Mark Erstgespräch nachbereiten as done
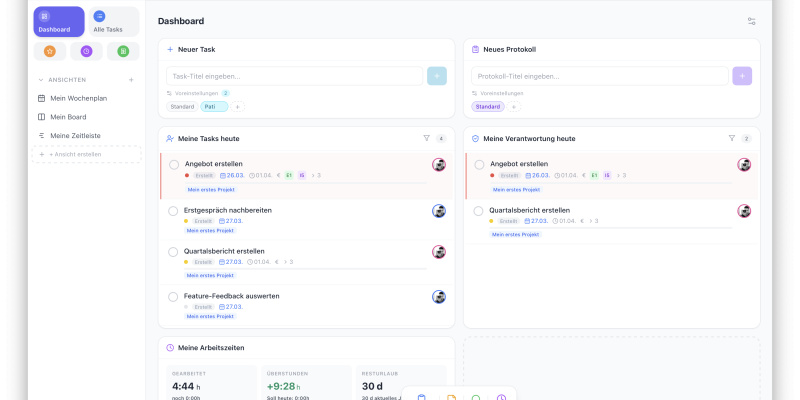 pyautogui.click(x=173, y=211)
